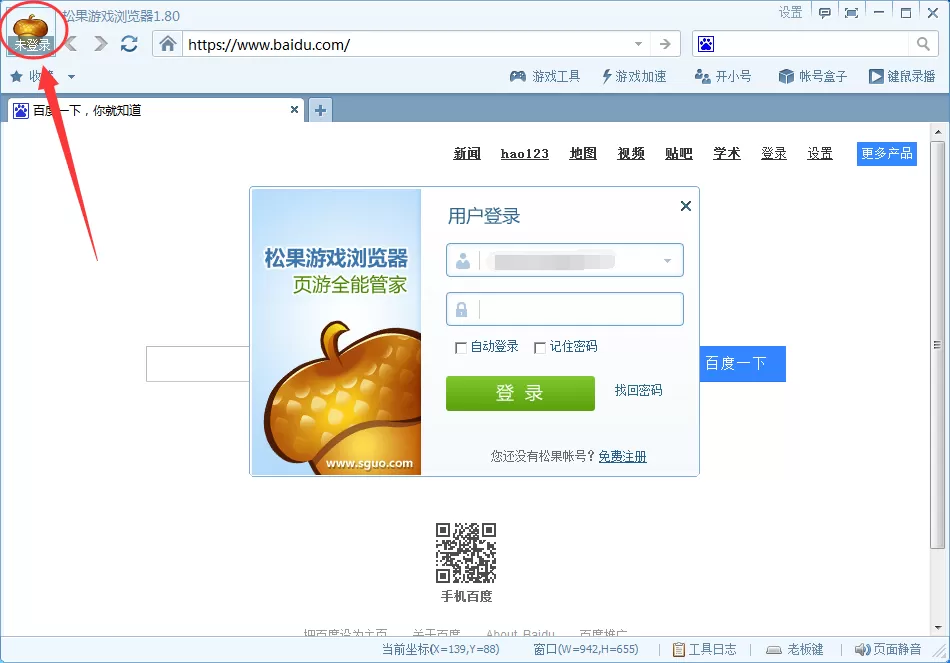
Task: Click the Baidu paw search engine icon
Action: pyautogui.click(x=706, y=44)
